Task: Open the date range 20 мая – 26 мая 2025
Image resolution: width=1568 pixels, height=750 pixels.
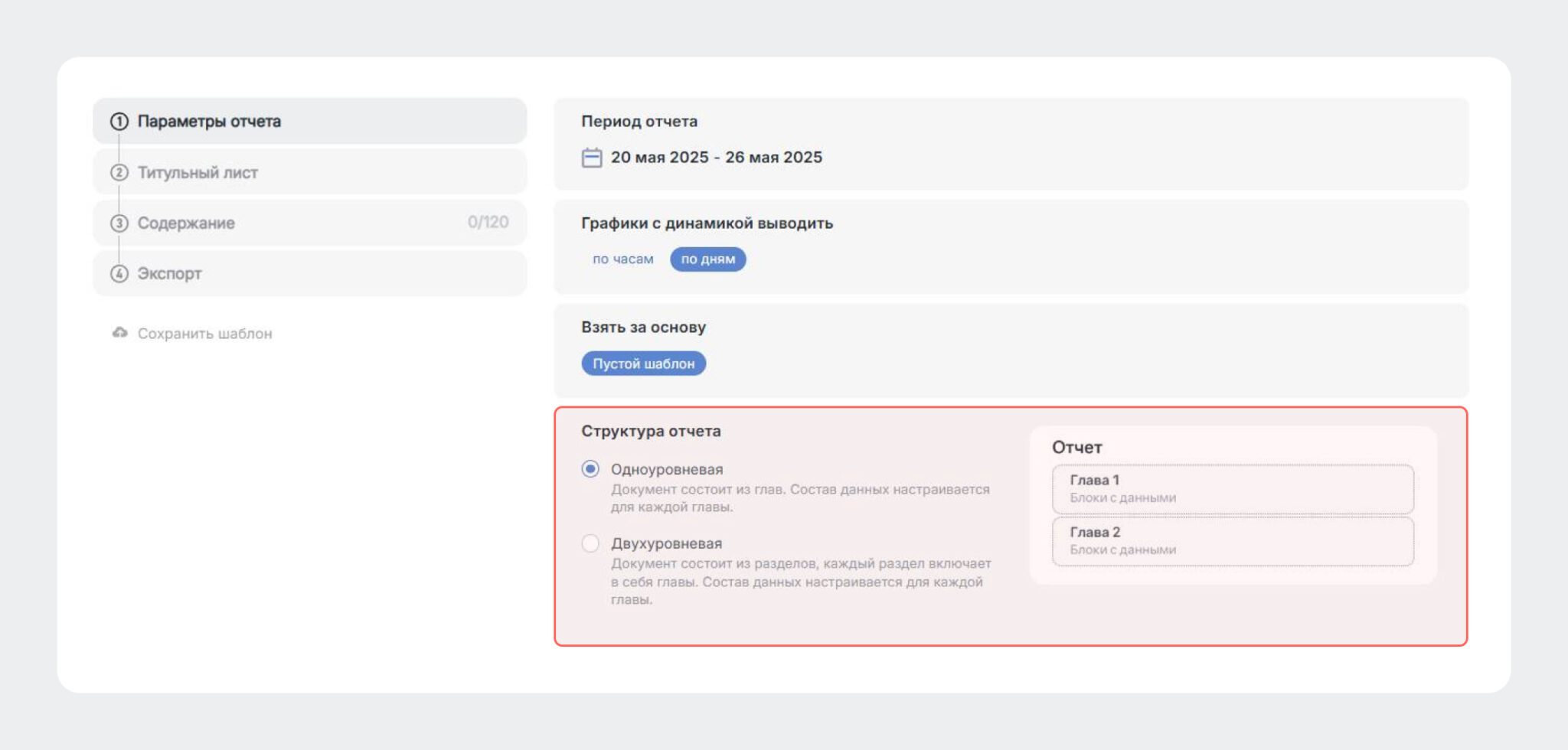Action: pyautogui.click(x=717, y=158)
